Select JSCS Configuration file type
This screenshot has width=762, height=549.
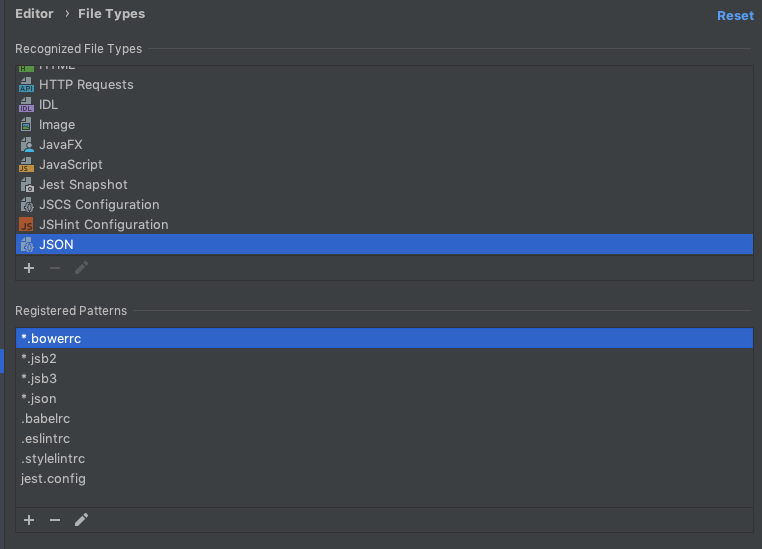coord(384,205)
